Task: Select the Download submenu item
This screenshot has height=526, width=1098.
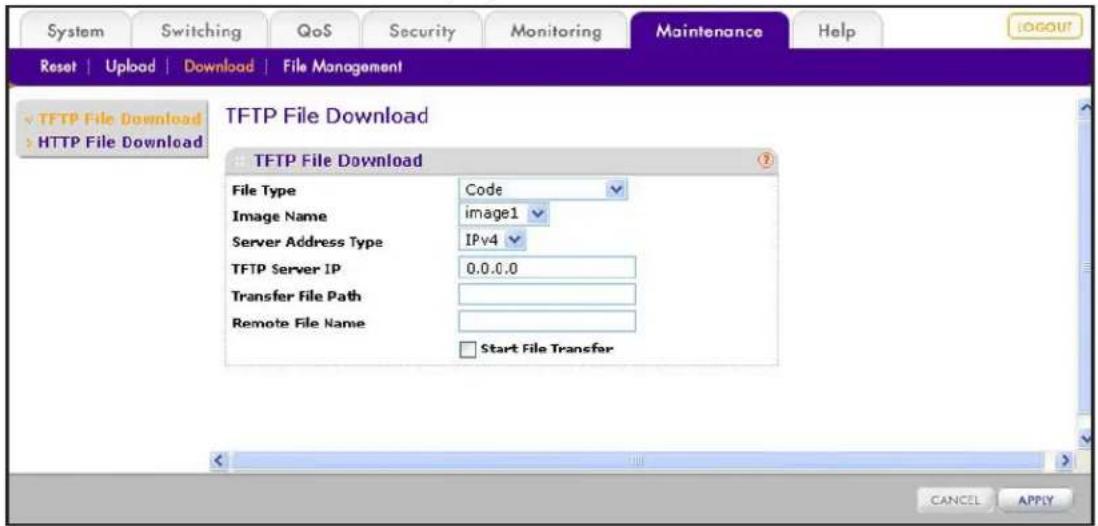Action: 218,67
